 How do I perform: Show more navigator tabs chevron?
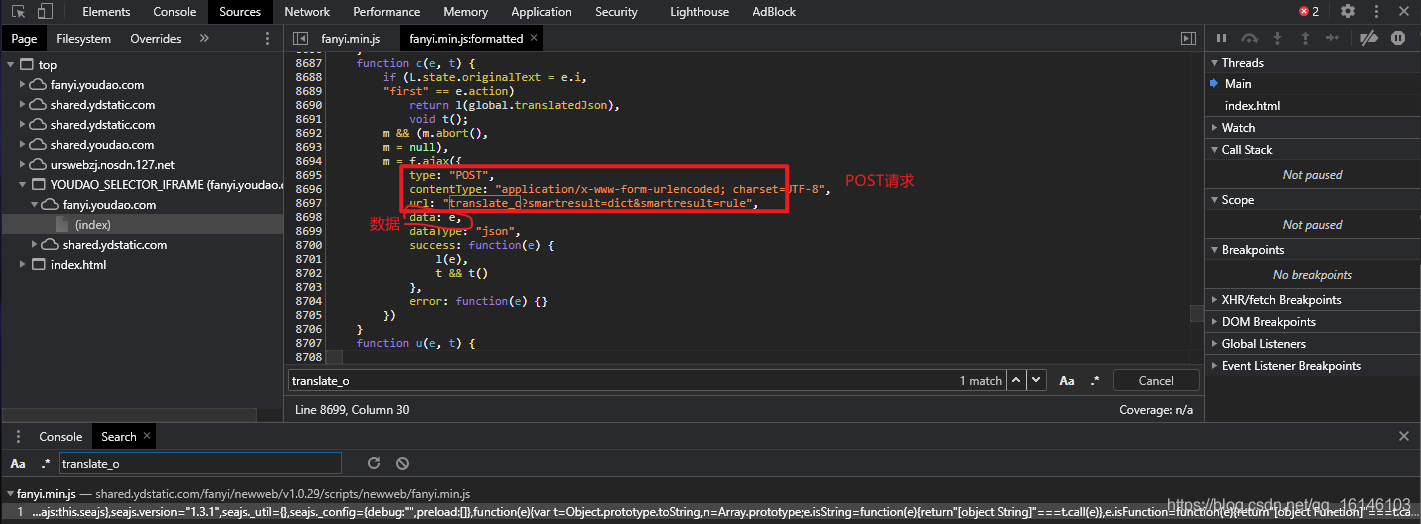click(x=204, y=38)
